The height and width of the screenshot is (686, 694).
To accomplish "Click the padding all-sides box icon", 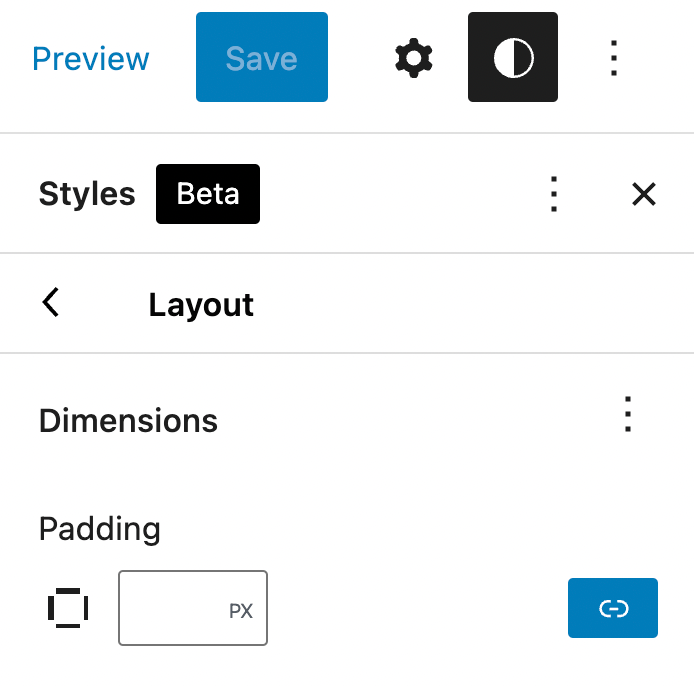I will coord(68,608).
